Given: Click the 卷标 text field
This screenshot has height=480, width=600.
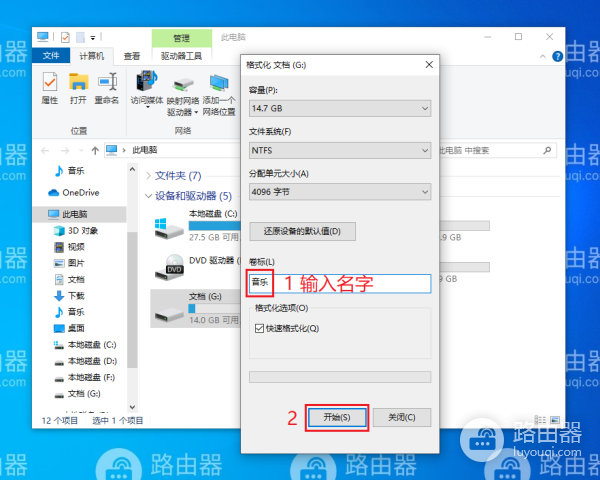Looking at the screenshot, I should pyautogui.click(x=340, y=284).
